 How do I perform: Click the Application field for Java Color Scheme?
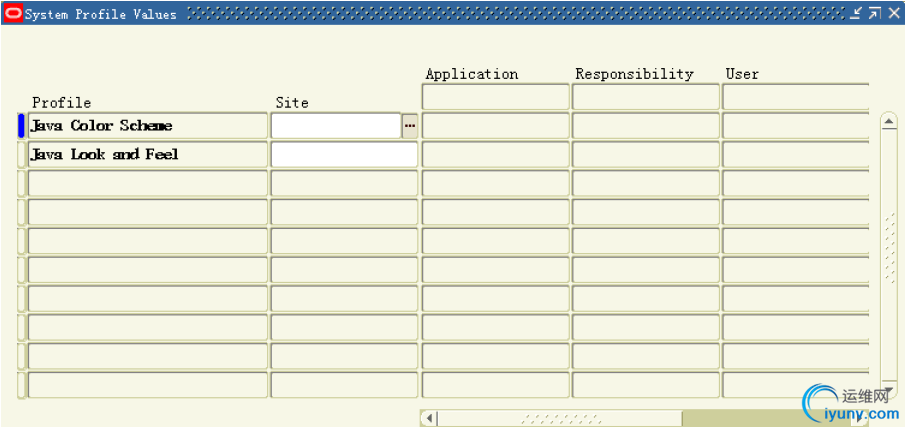coord(495,126)
